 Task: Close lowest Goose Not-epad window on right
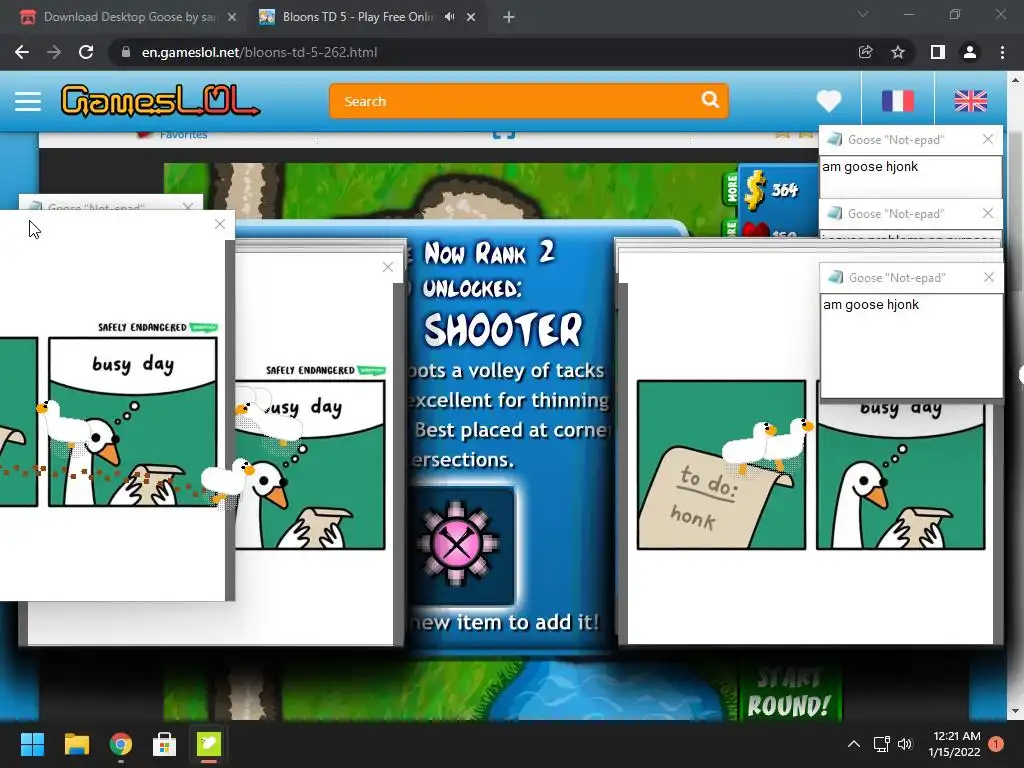[989, 277]
